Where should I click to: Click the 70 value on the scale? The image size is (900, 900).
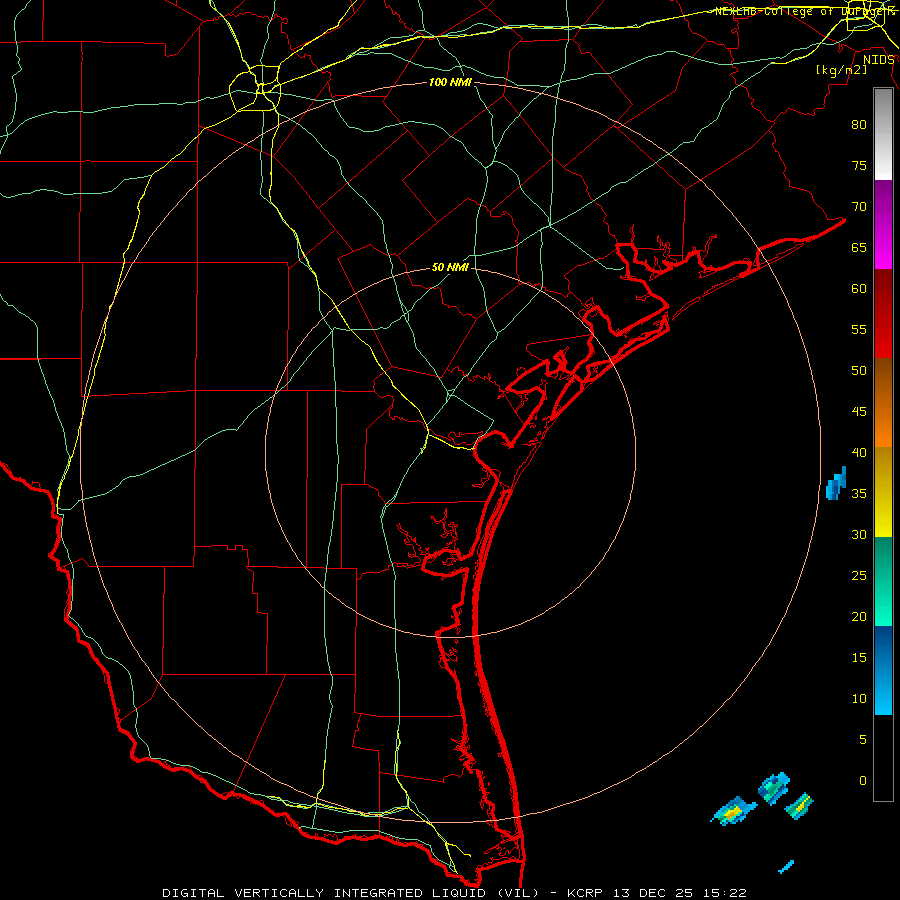859,207
